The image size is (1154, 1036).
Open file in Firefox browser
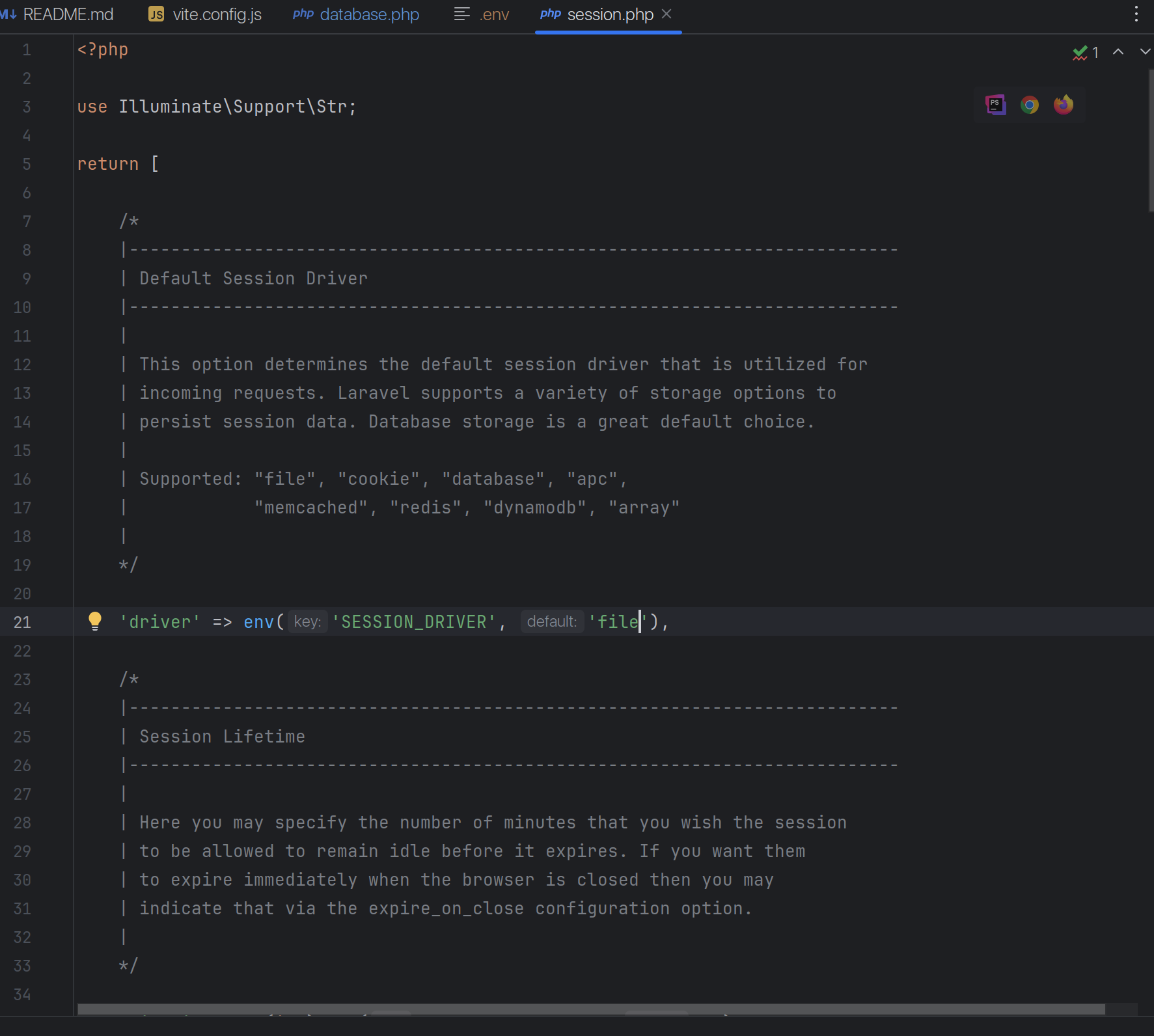click(x=1064, y=105)
